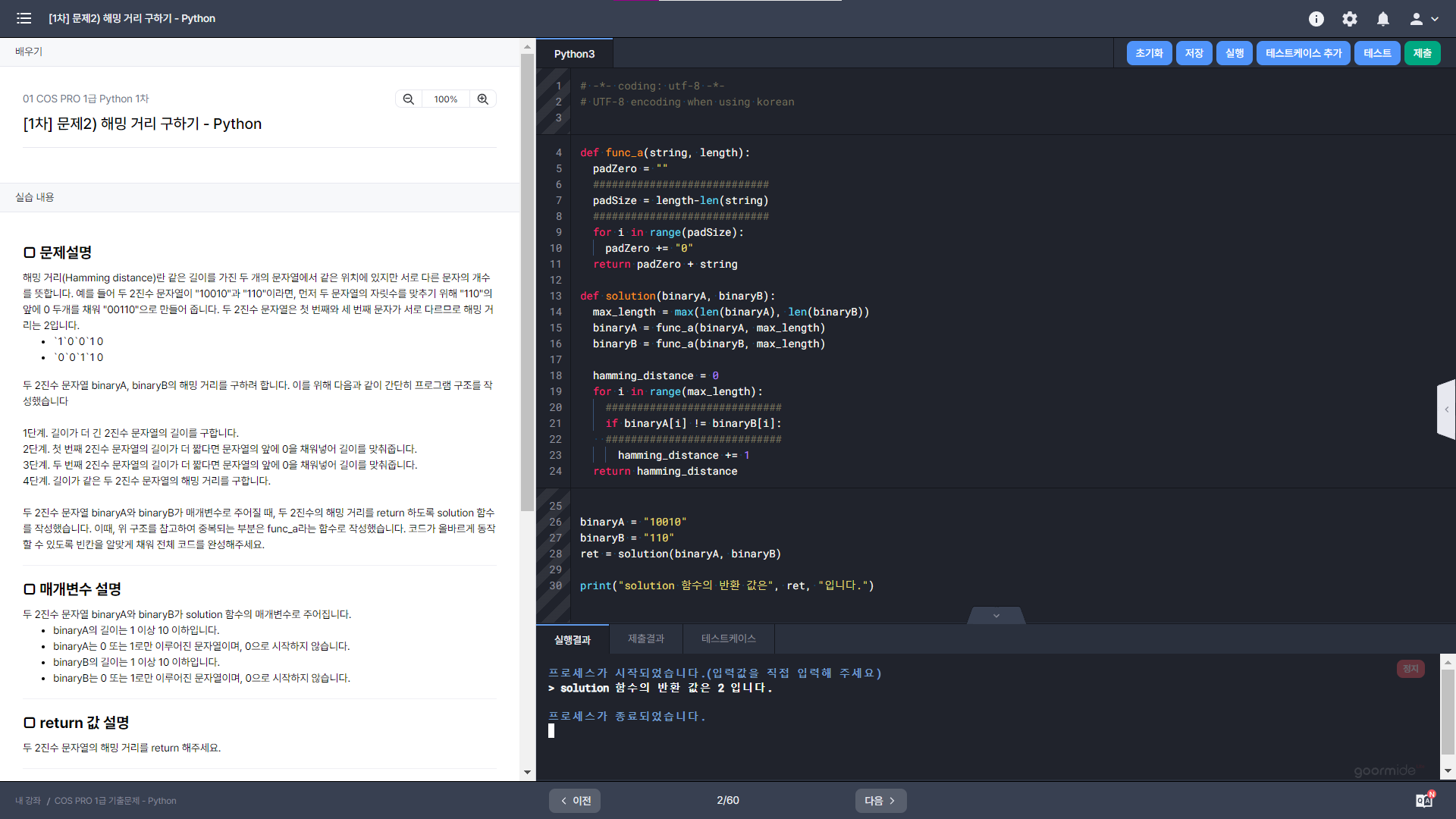Open the settings gear icon

click(x=1350, y=19)
